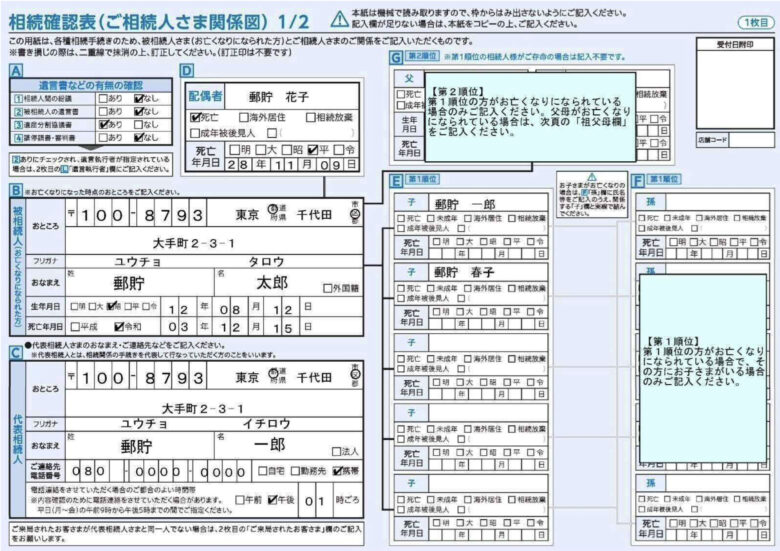The width and height of the screenshot is (780, 551).
Task: Select 令和 for the deceased's 死亡年月日
Action: [119, 327]
